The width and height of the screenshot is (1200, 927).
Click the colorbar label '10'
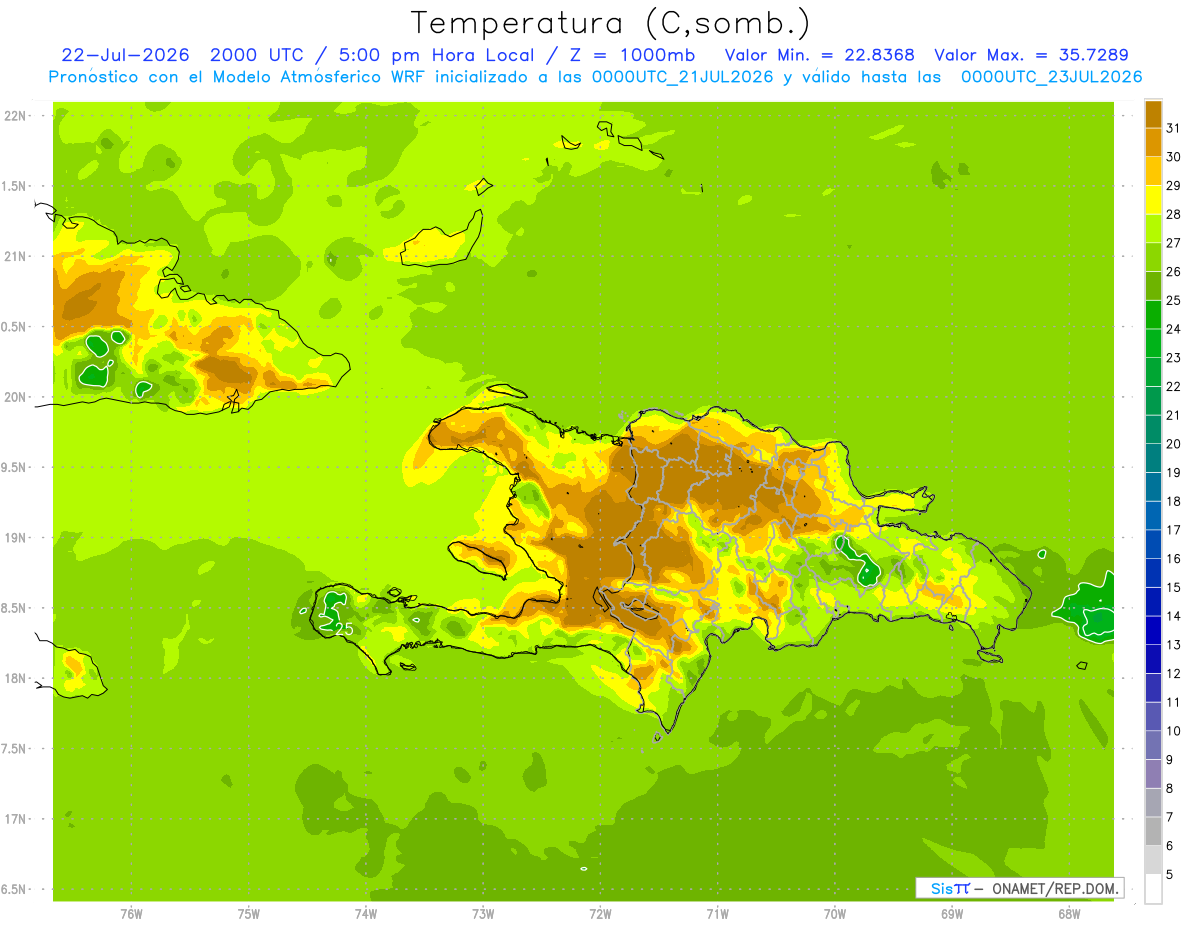1173,731
